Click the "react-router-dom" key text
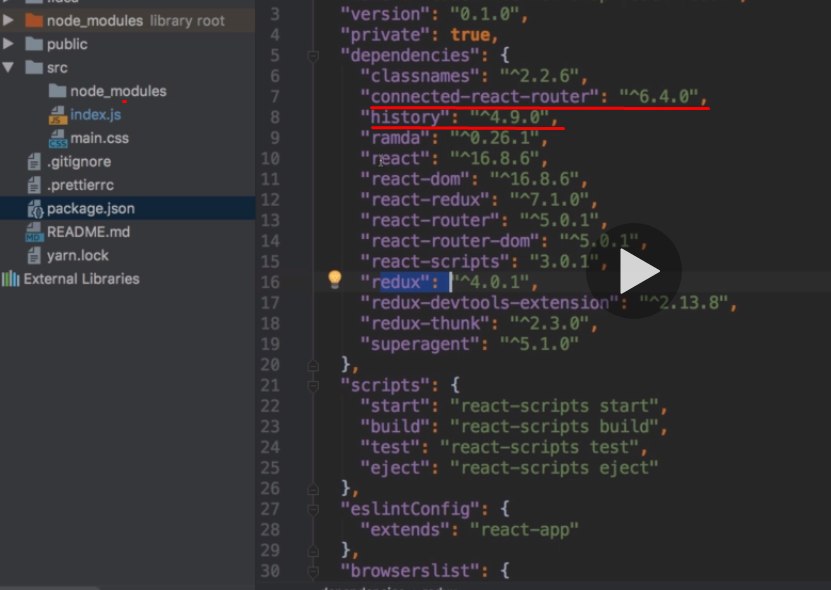 point(450,241)
